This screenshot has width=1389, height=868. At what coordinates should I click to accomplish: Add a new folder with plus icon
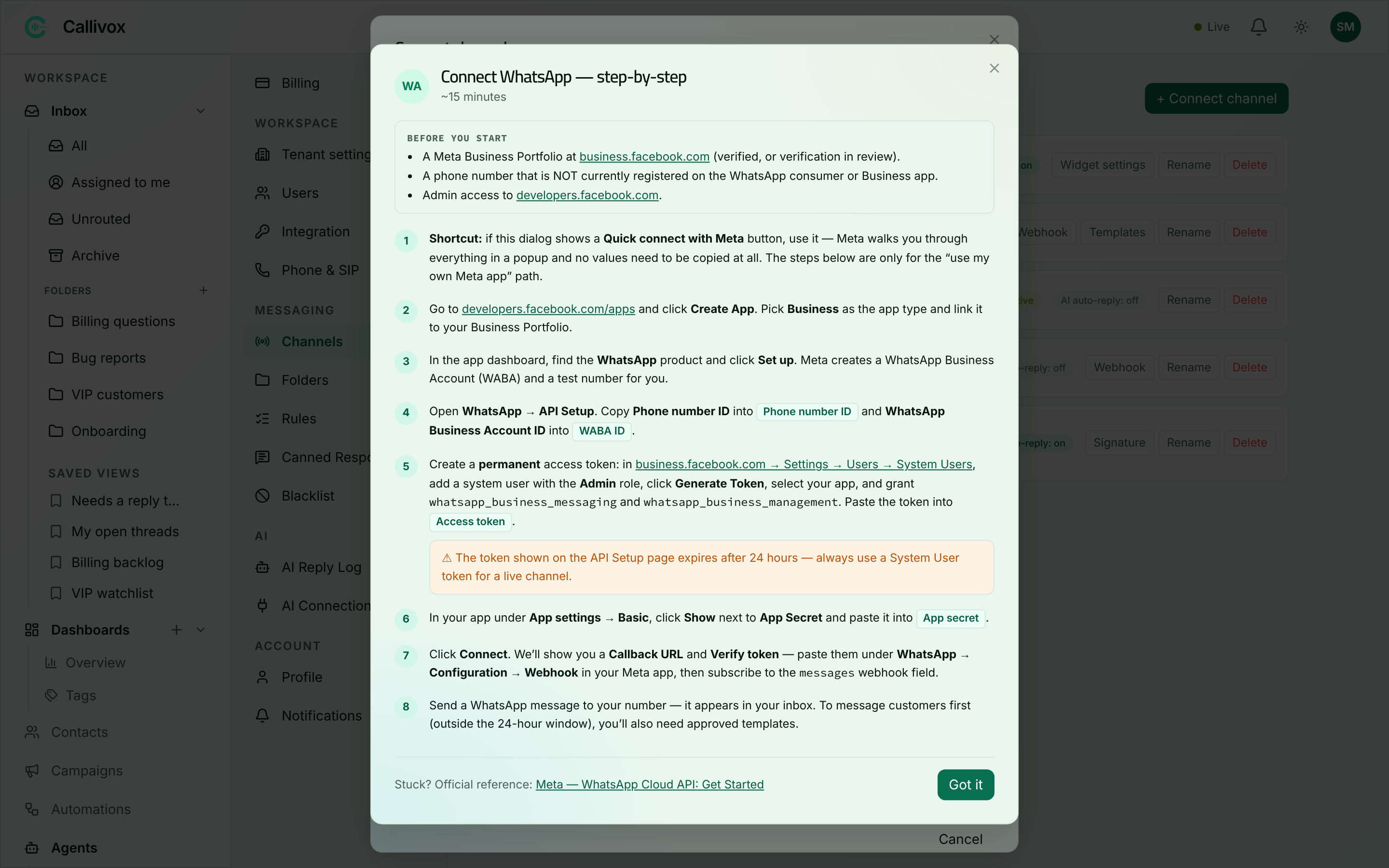(x=203, y=290)
